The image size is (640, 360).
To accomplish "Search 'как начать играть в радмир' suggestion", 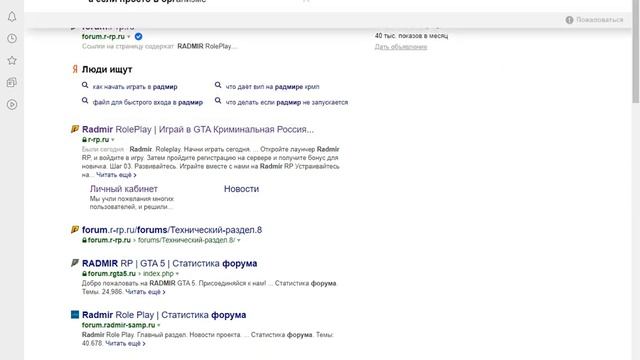I will tap(135, 87).
